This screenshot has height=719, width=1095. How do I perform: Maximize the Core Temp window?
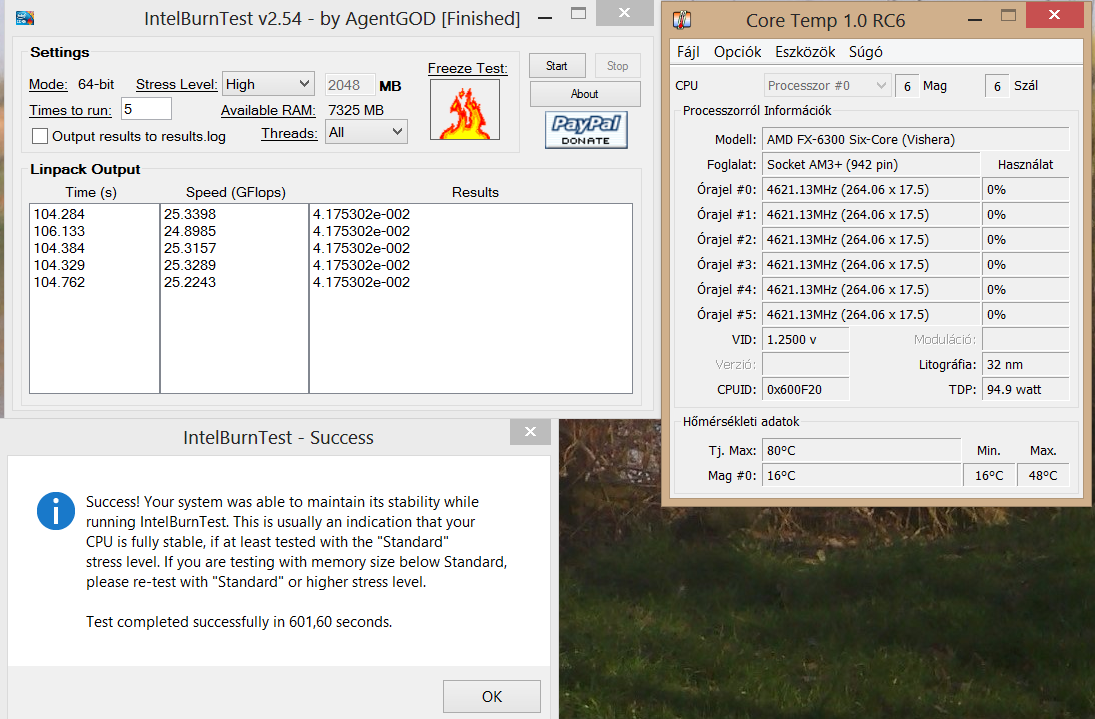pyautogui.click(x=1008, y=15)
